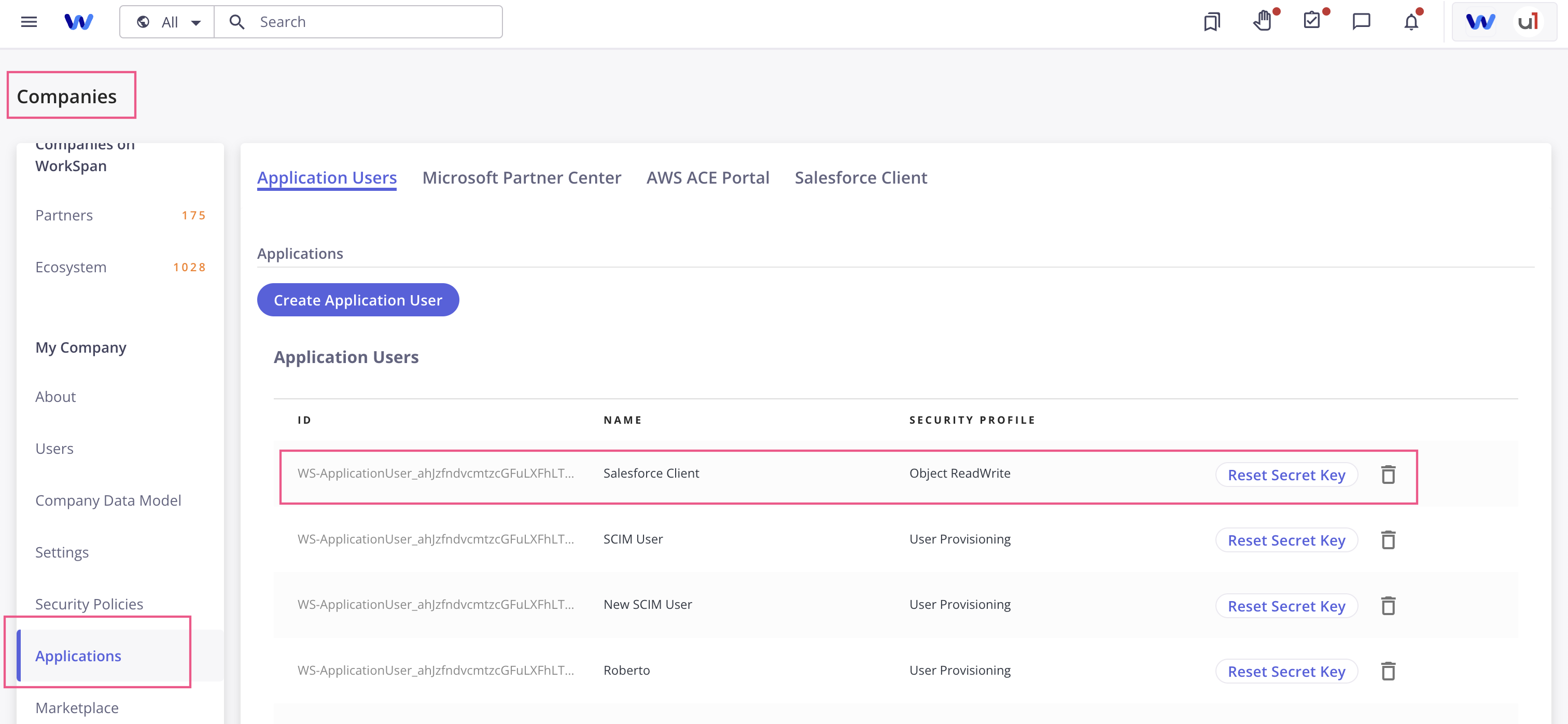The height and width of the screenshot is (724, 1568).
Task: Click the ID column header
Action: (x=304, y=420)
